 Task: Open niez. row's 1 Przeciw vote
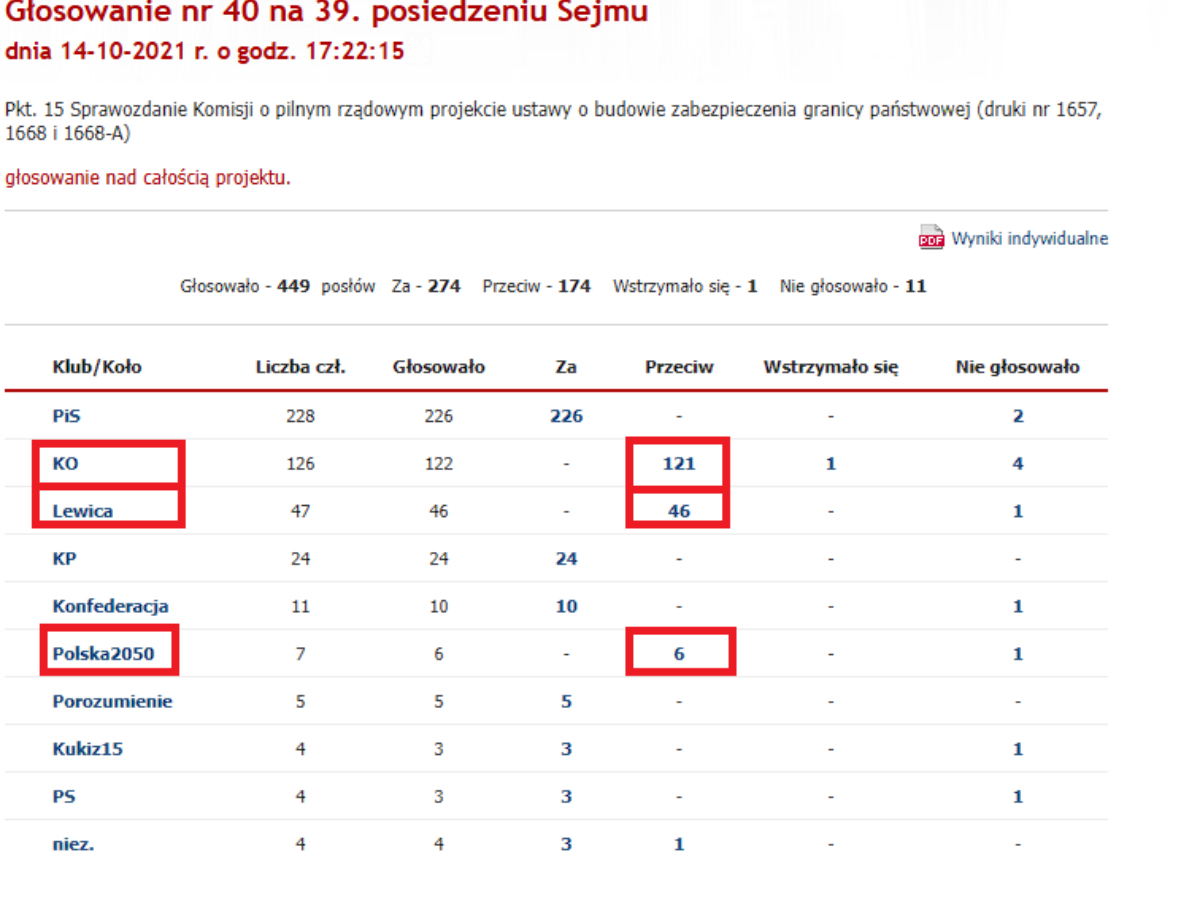tap(678, 844)
